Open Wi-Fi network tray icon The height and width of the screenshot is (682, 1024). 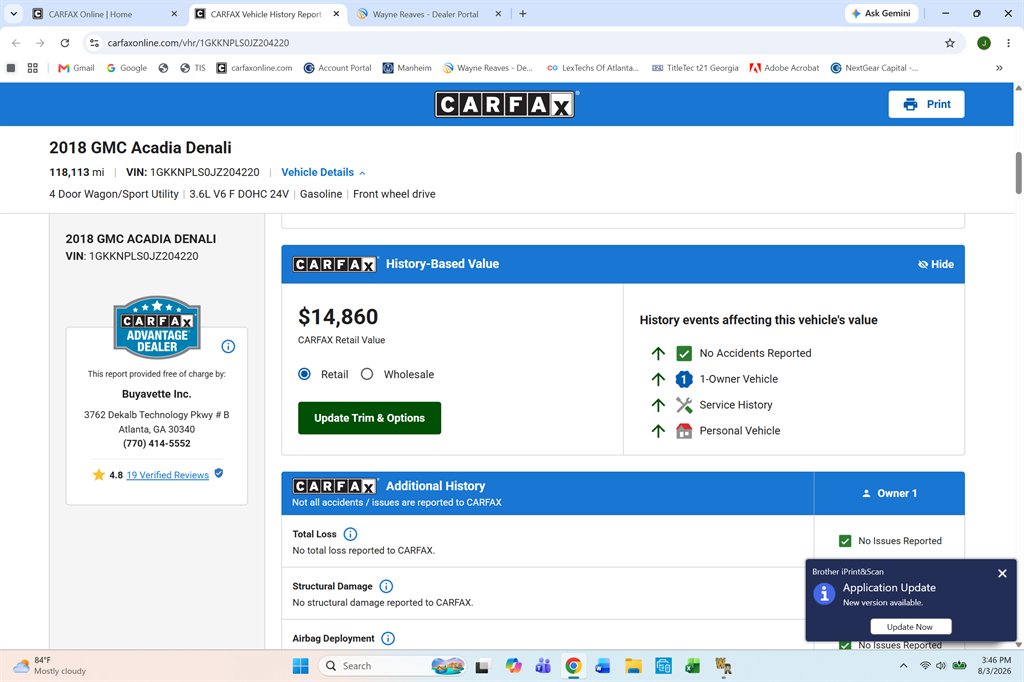click(x=925, y=666)
